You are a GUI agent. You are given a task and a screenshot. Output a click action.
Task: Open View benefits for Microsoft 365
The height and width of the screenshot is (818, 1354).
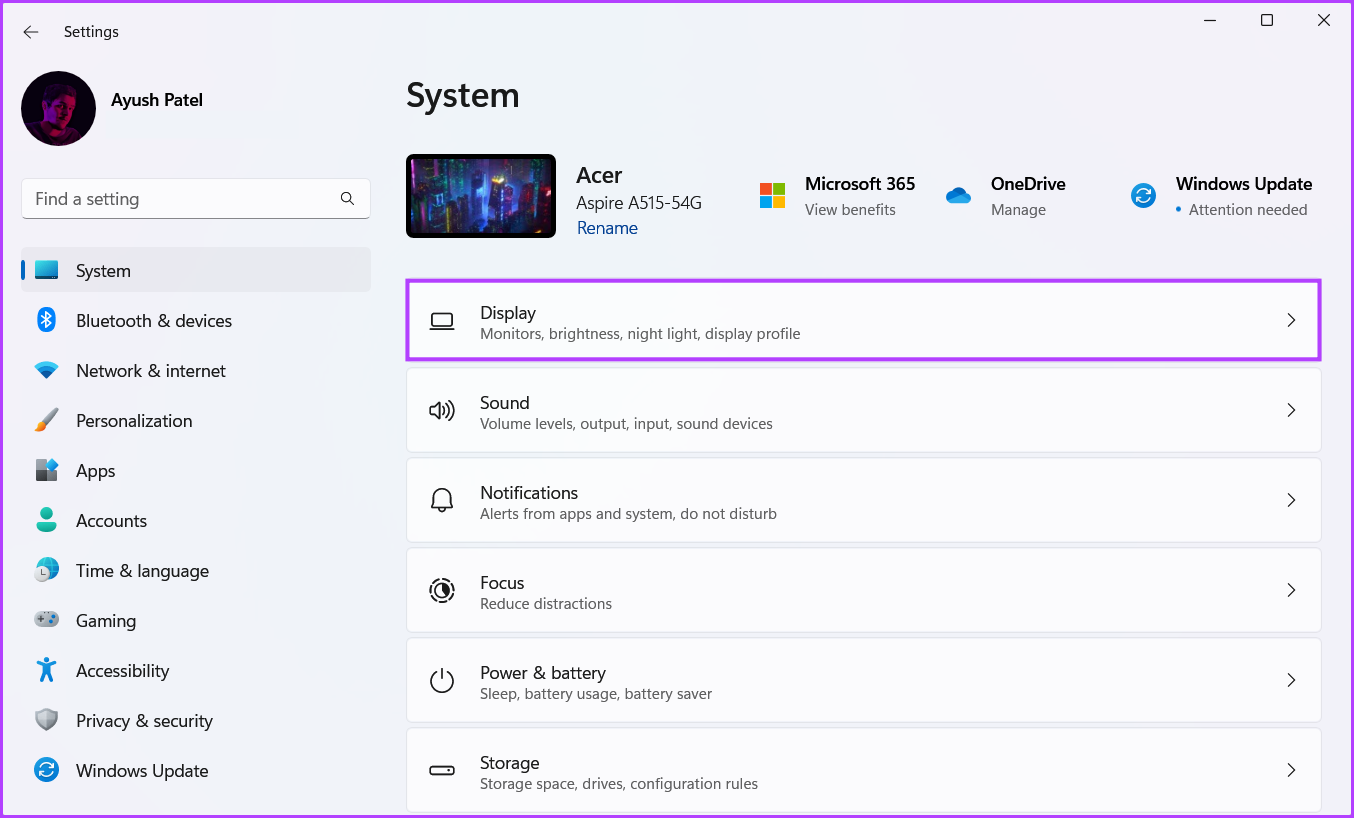849,209
